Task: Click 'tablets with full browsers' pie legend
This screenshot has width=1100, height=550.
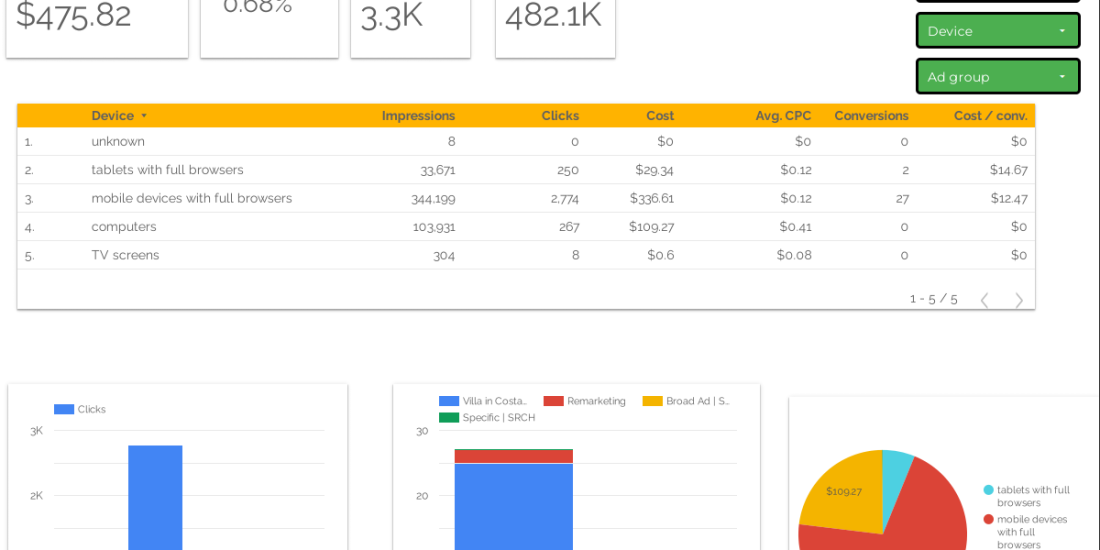Action: point(1026,496)
